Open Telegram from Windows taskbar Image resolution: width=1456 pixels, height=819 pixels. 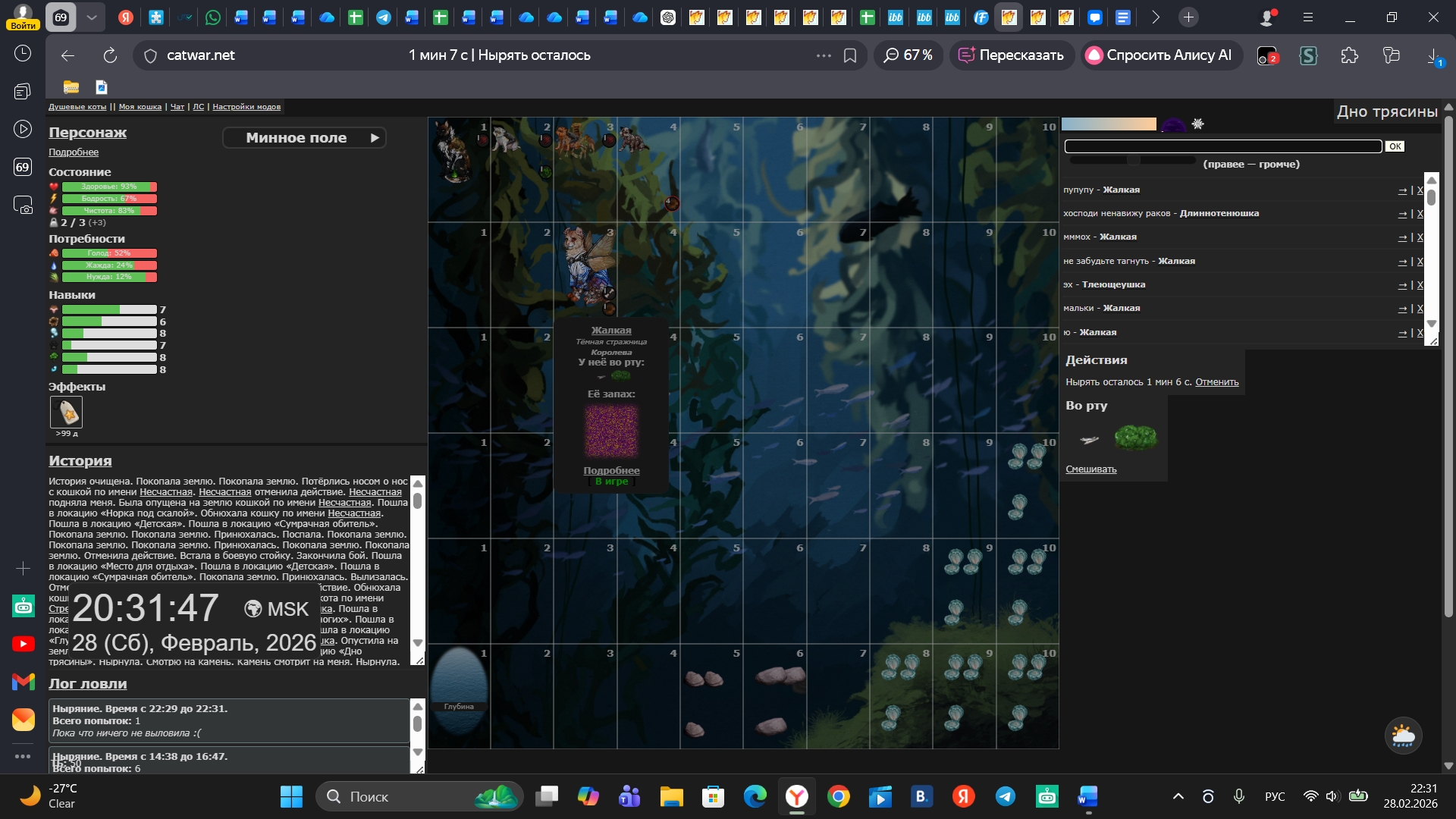click(1006, 796)
